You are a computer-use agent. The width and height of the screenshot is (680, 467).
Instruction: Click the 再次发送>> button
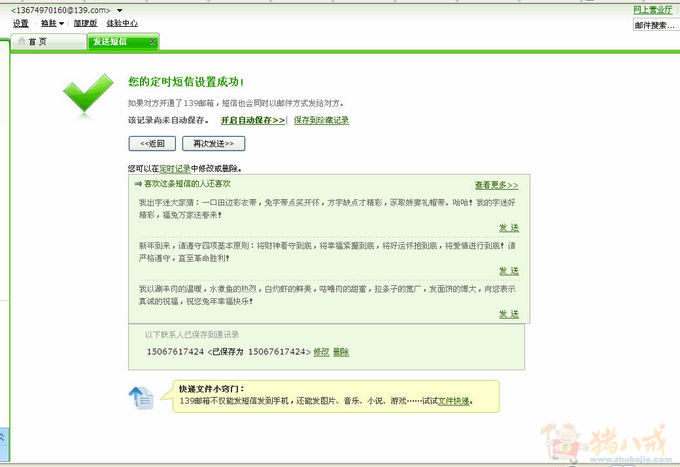click(x=213, y=144)
